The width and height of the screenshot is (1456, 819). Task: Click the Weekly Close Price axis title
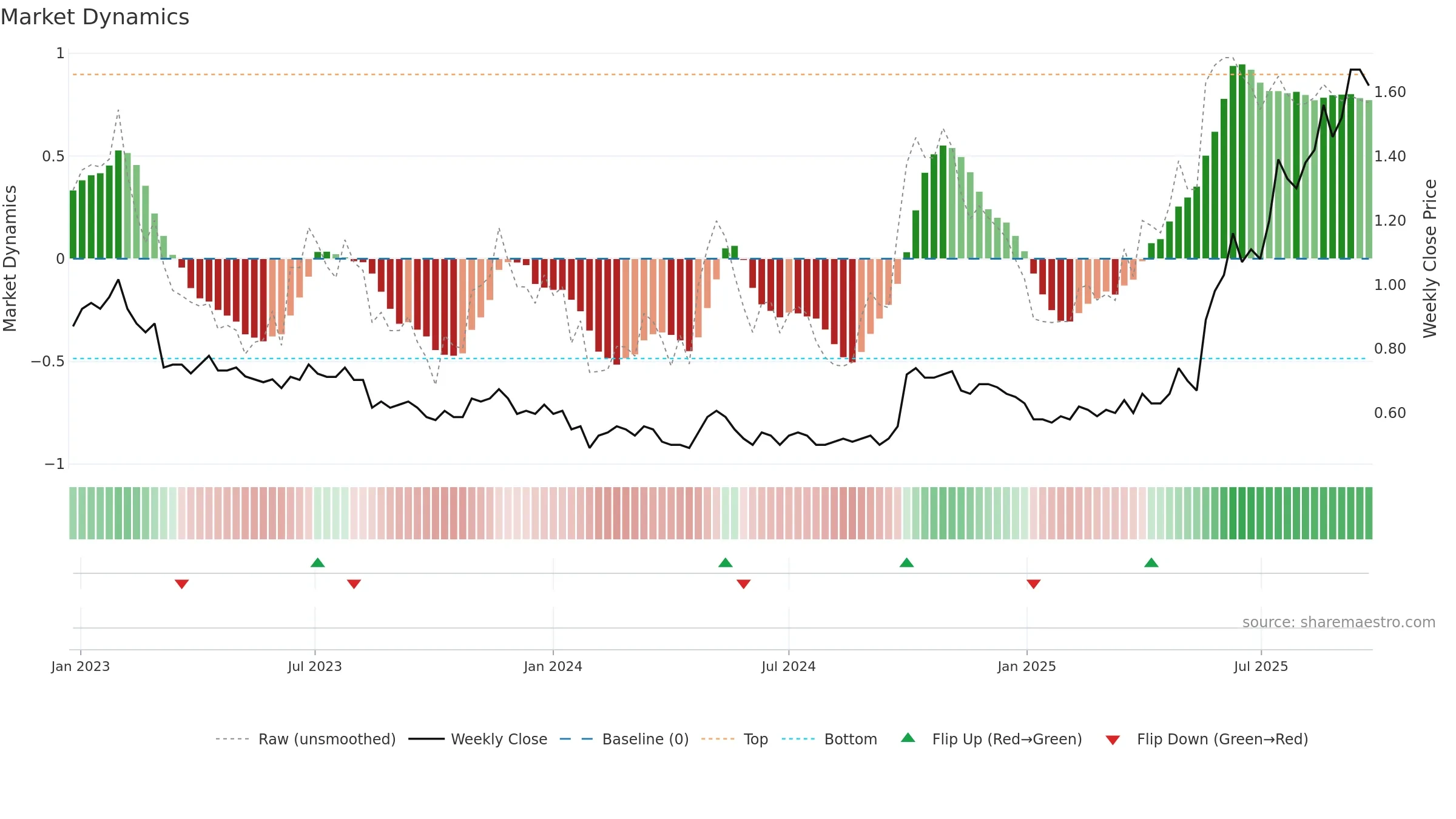point(1430,258)
